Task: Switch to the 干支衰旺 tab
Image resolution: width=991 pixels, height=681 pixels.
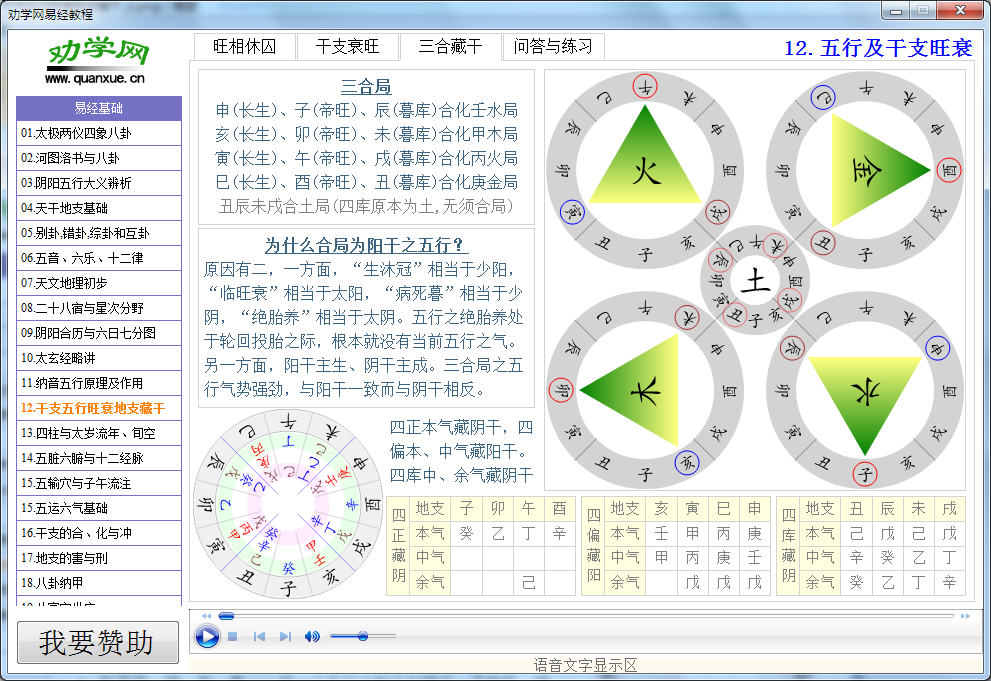Action: tap(347, 46)
